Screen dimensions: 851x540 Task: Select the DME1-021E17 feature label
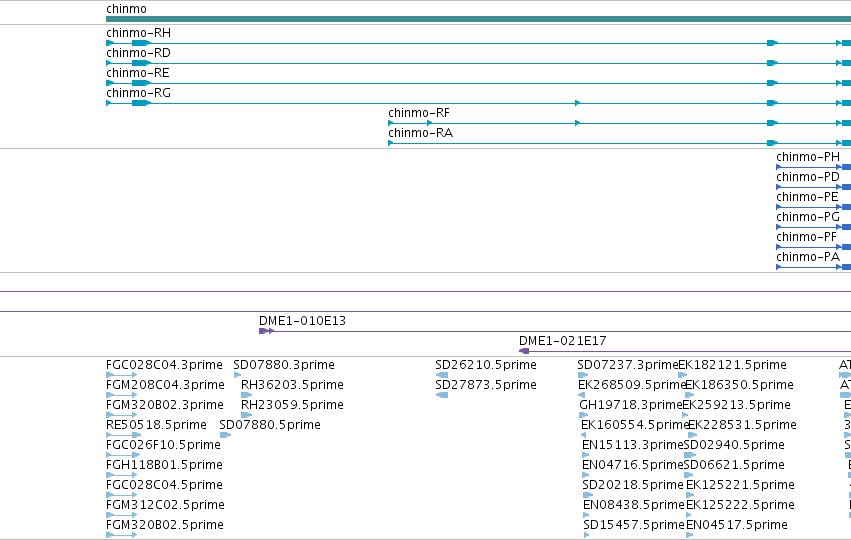click(563, 341)
